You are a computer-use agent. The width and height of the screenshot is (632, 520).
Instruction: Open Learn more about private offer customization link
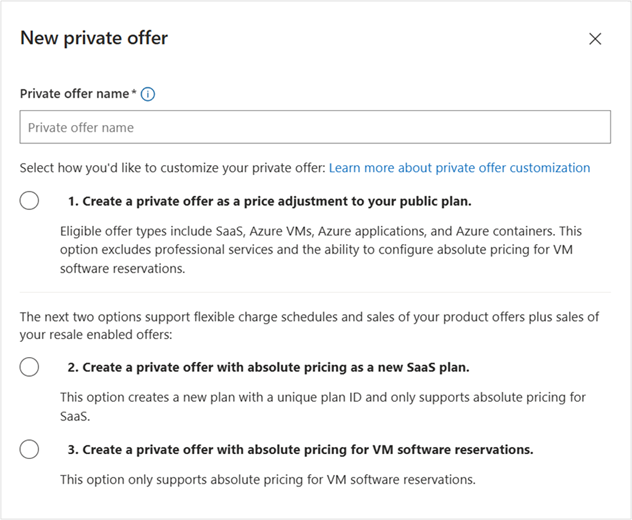[x=459, y=168]
